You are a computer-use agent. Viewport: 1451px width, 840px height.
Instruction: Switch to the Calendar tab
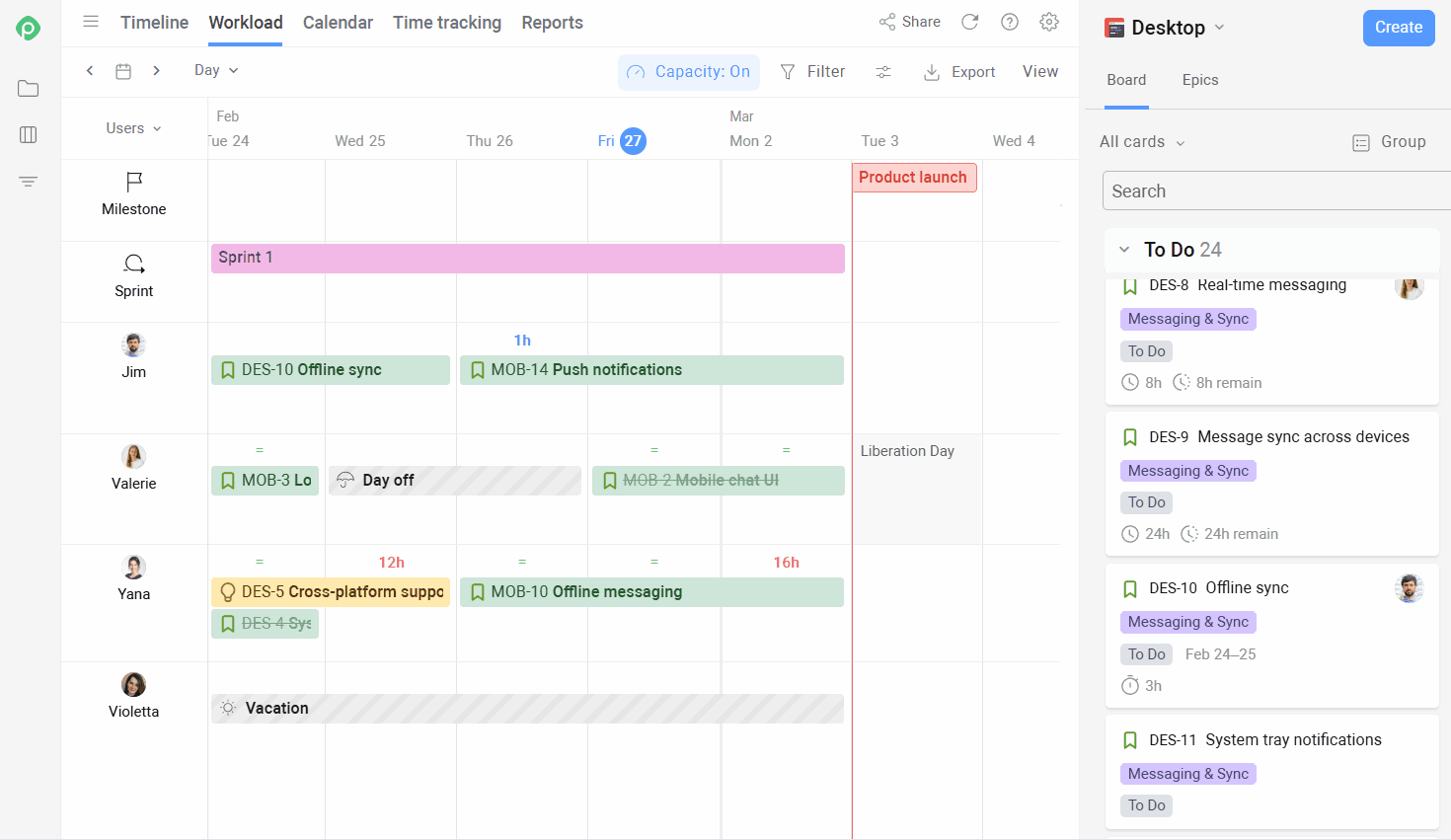(338, 23)
